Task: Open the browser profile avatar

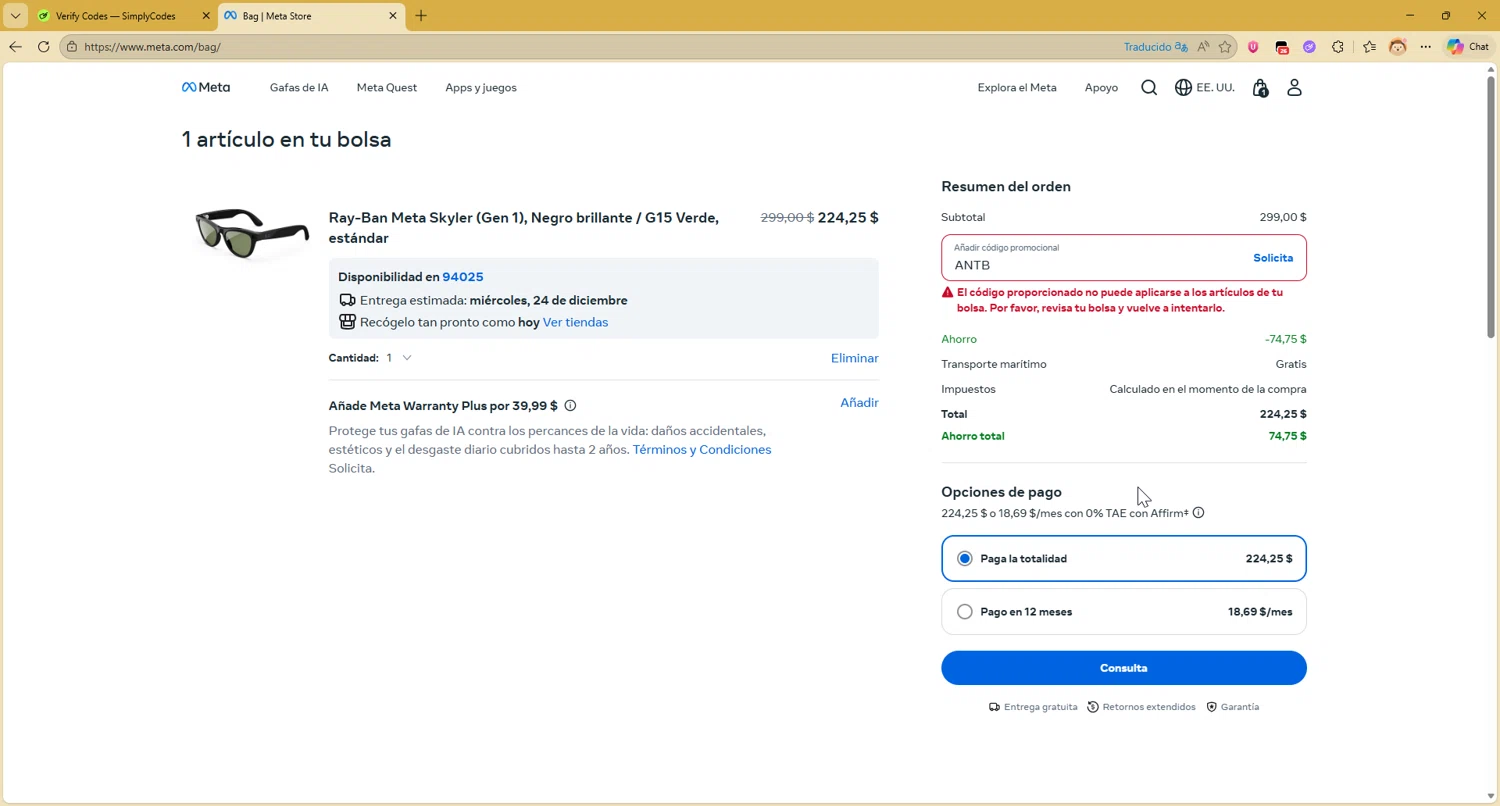Action: (1398, 46)
